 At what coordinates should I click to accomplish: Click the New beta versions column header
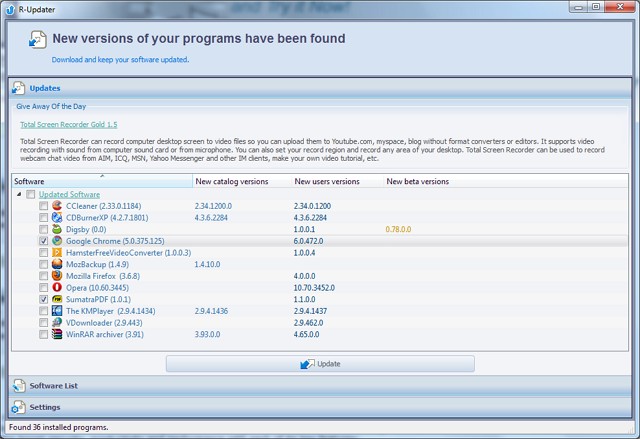[x=418, y=181]
